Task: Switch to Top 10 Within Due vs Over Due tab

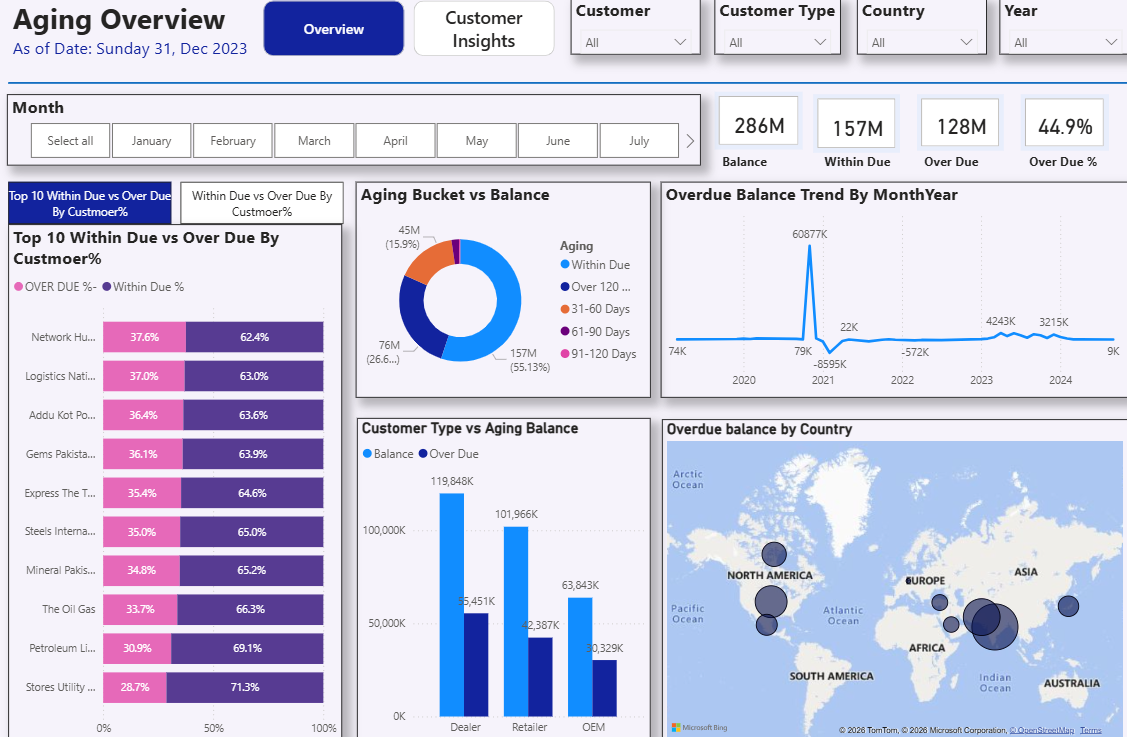Action: pos(90,203)
